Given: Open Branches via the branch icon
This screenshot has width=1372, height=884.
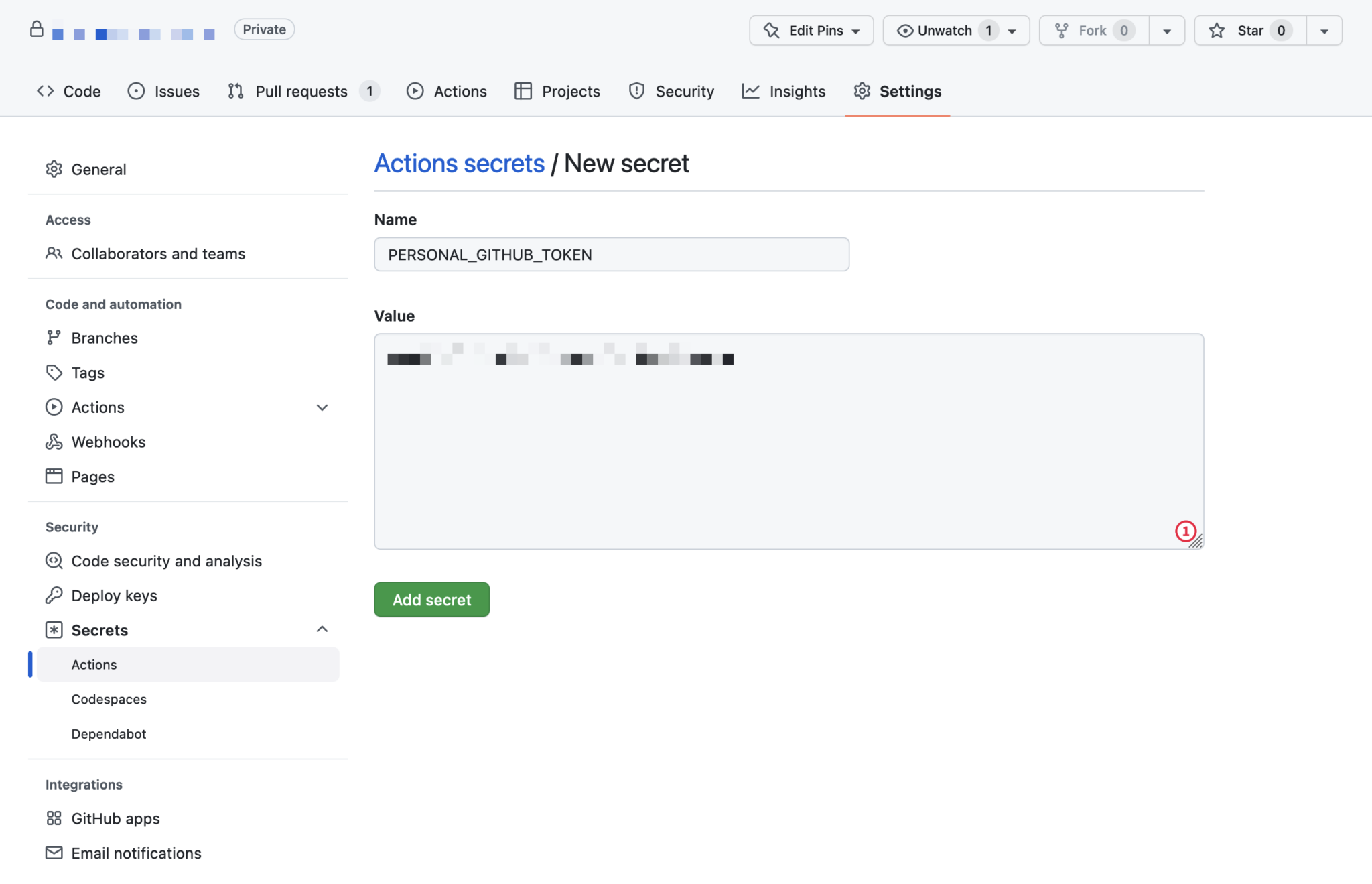Looking at the screenshot, I should 54,338.
